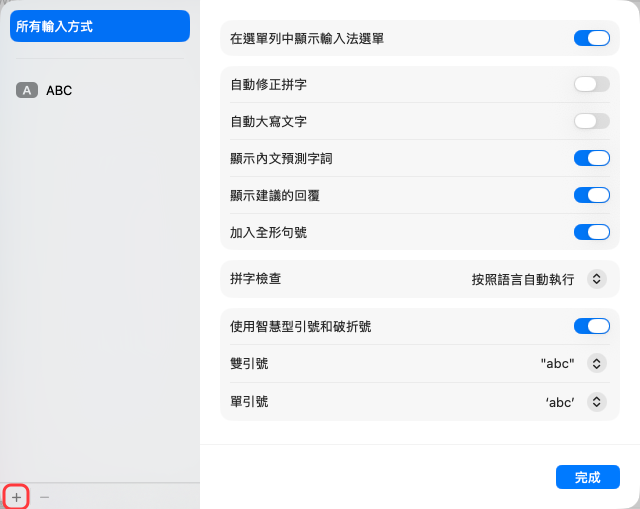
Task: Enable 自動修正拼字 switch
Action: coord(592,84)
